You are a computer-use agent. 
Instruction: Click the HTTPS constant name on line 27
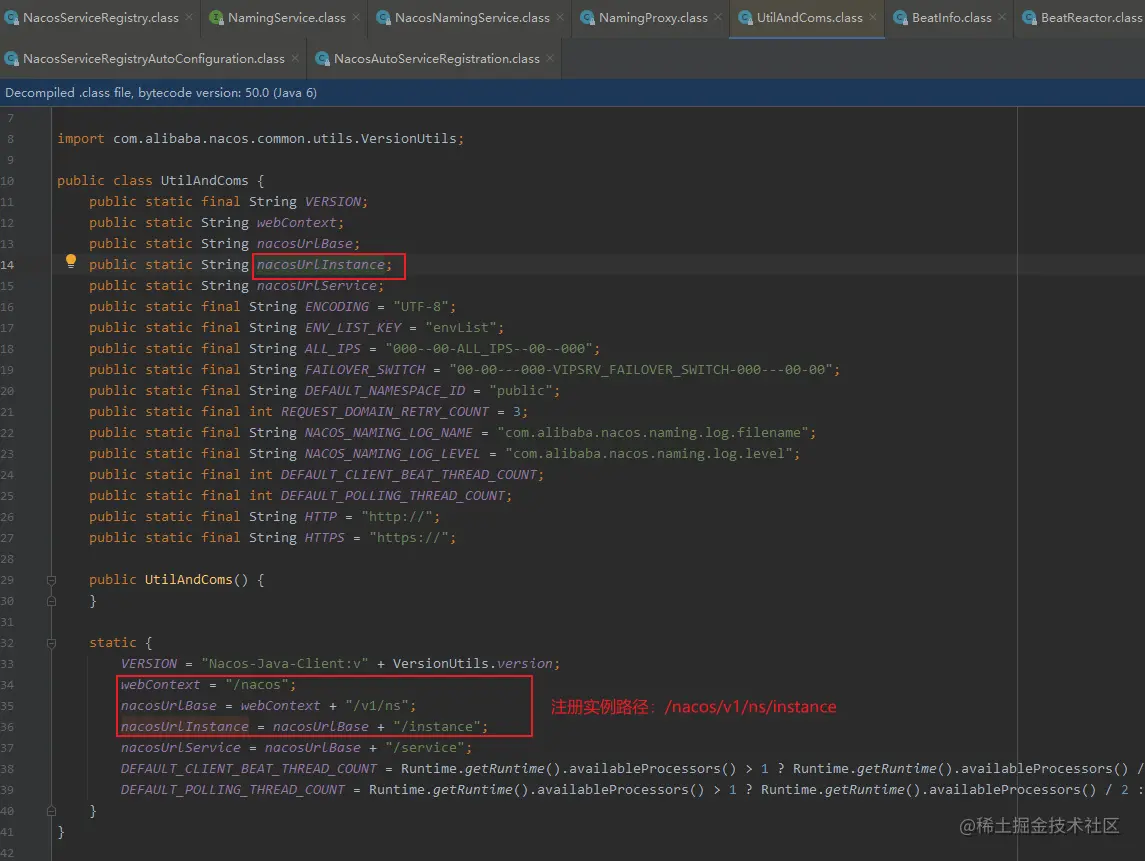click(324, 537)
